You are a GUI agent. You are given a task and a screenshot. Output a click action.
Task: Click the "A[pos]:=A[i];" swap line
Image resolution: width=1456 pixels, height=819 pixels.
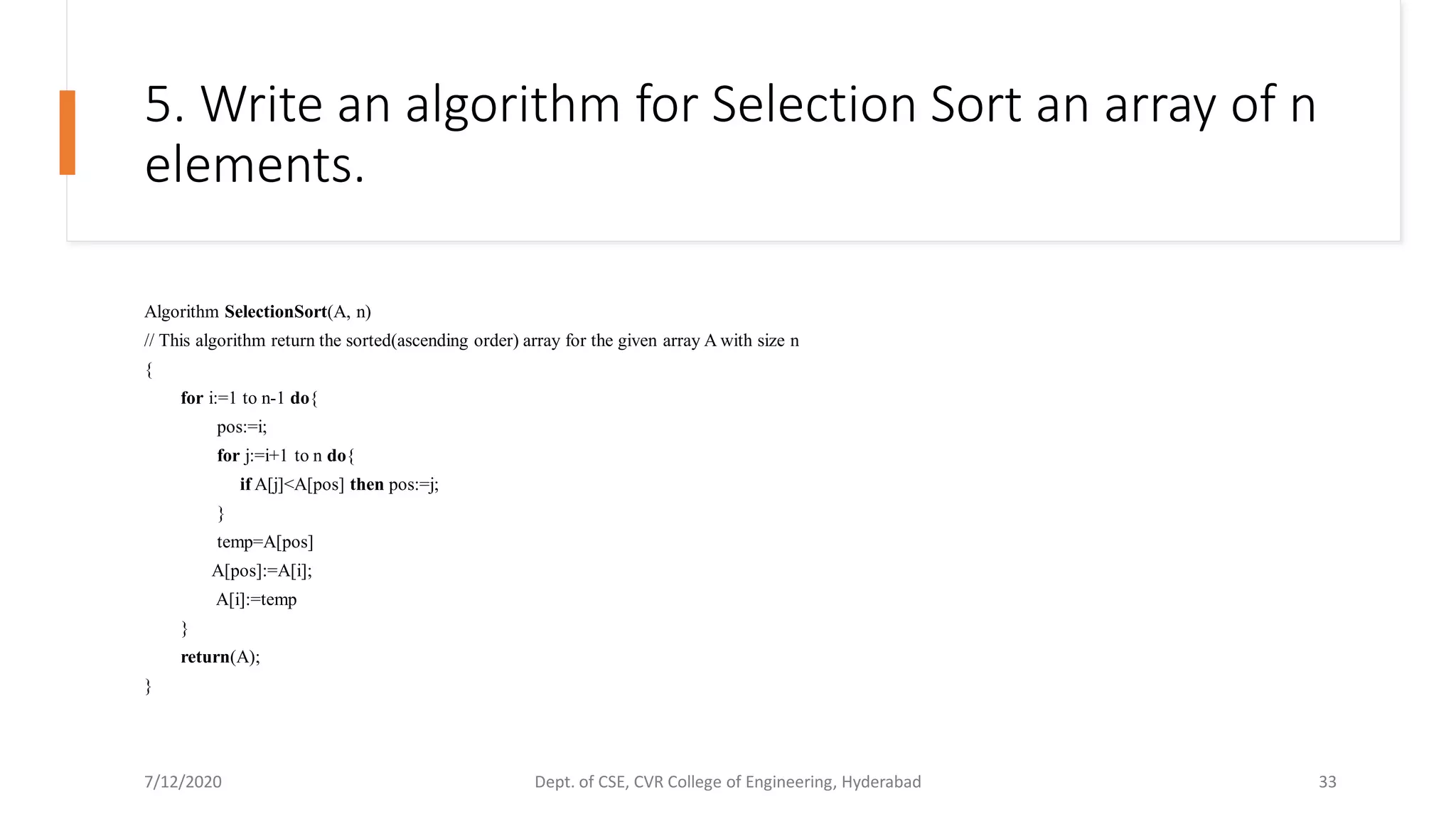pos(262,571)
